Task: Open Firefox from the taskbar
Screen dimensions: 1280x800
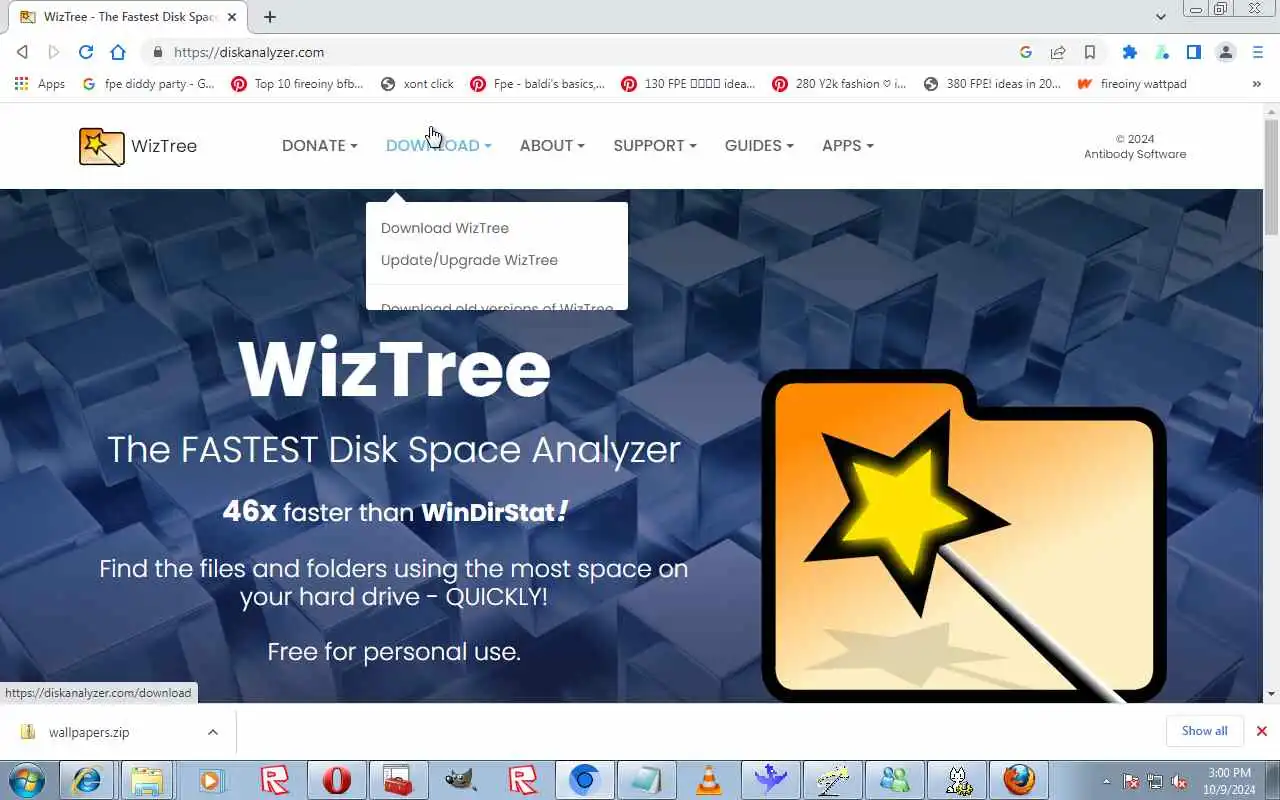Action: pos(1019,779)
